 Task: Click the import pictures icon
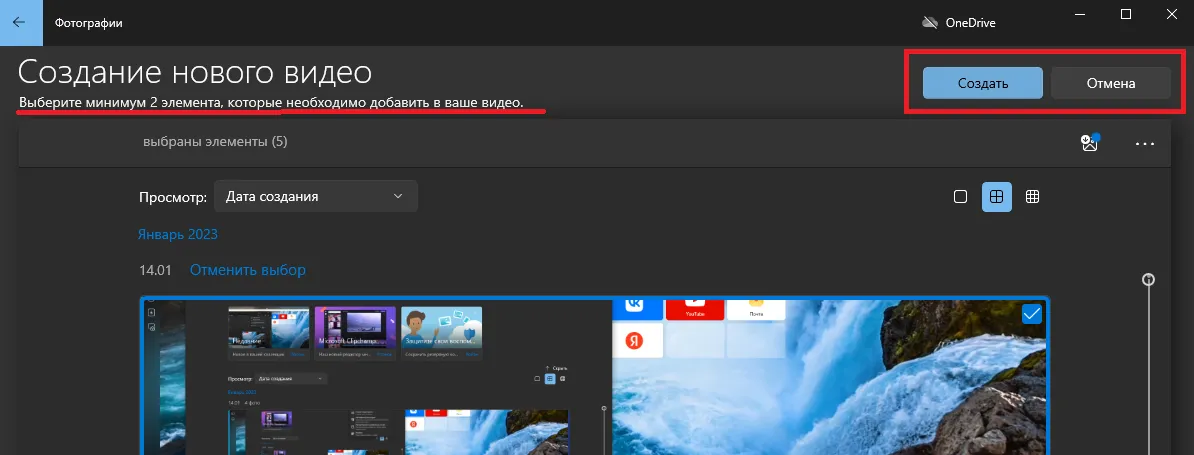(1090, 142)
